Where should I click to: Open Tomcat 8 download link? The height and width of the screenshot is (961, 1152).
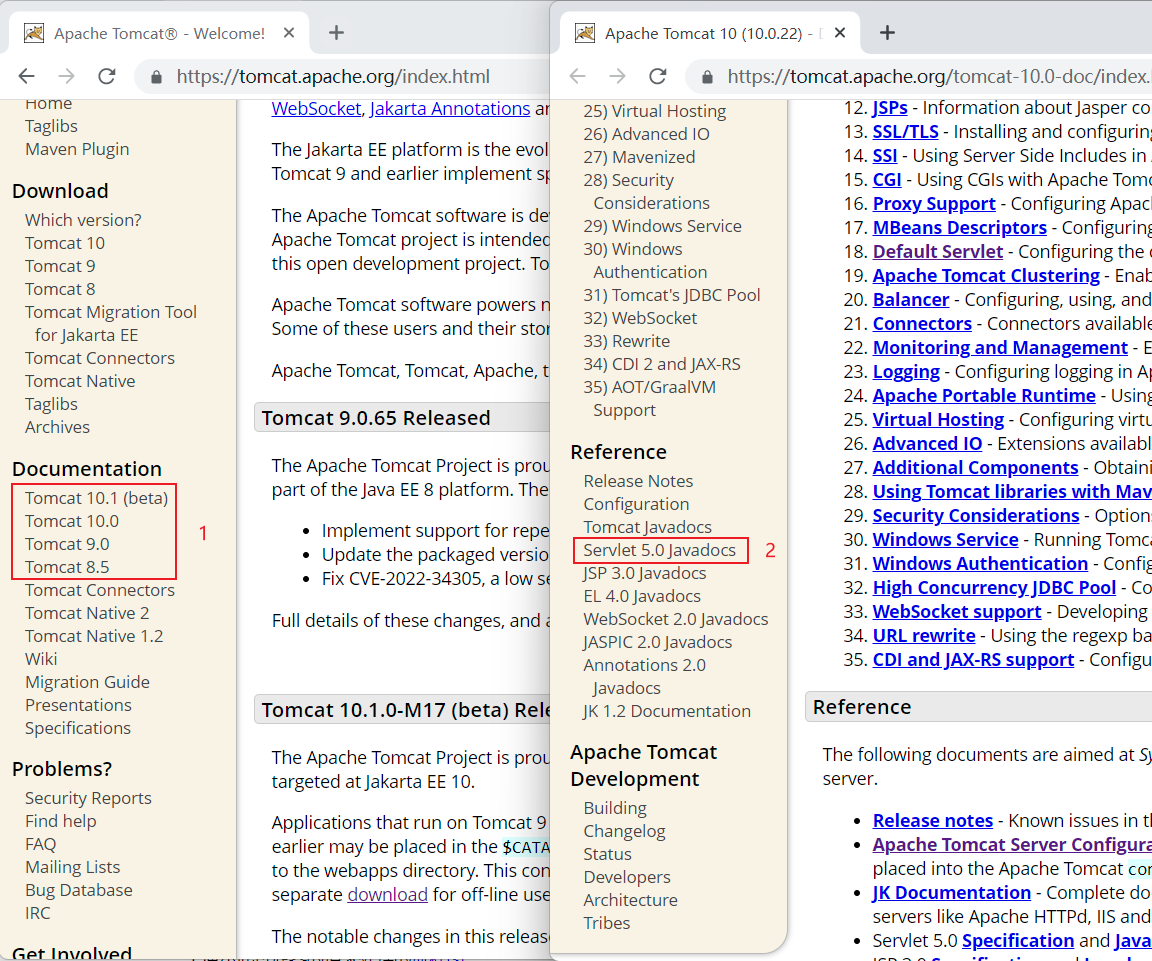(60, 289)
